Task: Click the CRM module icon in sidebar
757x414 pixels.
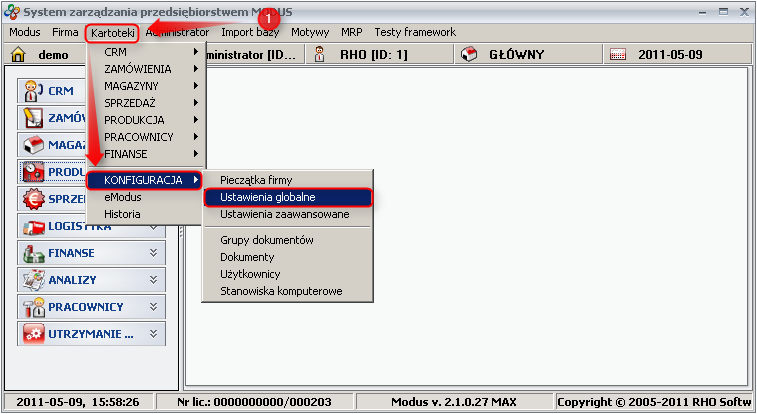Action: pos(33,91)
